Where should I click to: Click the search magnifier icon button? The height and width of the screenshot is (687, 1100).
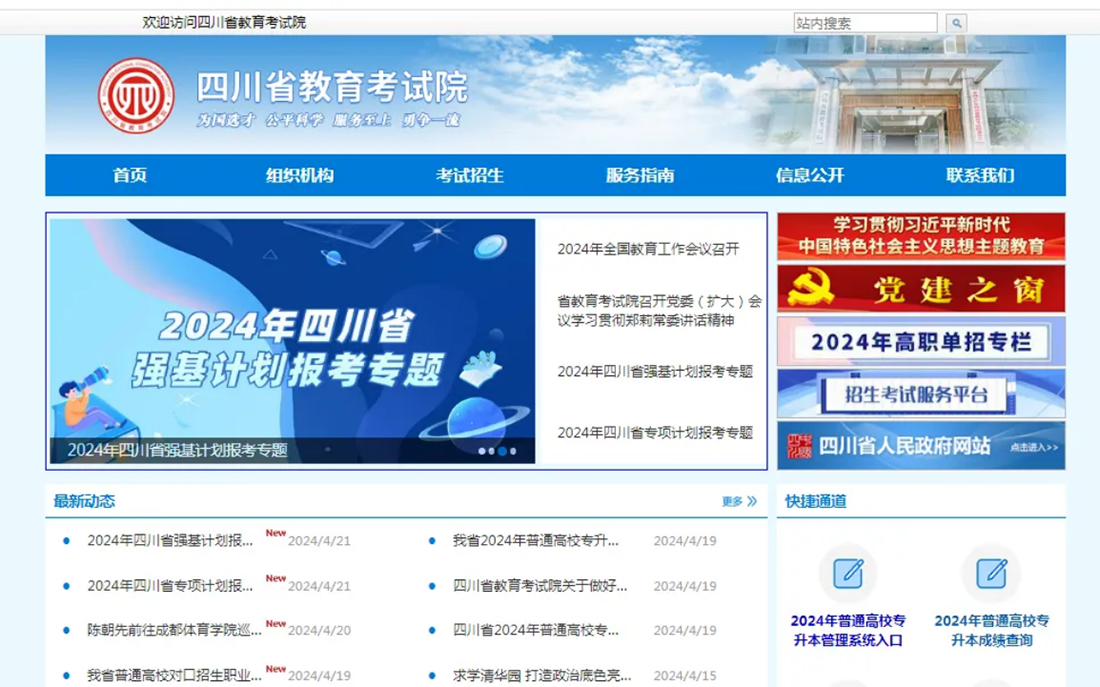click(x=956, y=23)
